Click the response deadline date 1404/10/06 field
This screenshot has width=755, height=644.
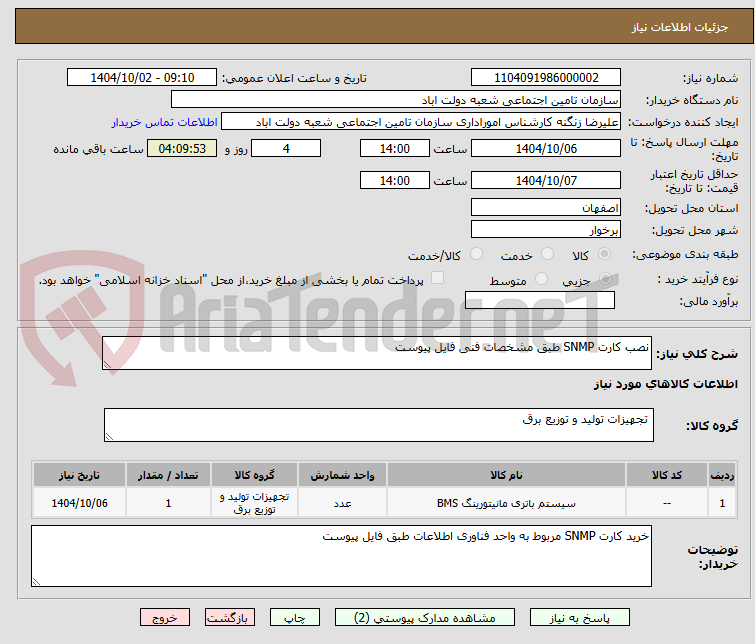click(546, 148)
